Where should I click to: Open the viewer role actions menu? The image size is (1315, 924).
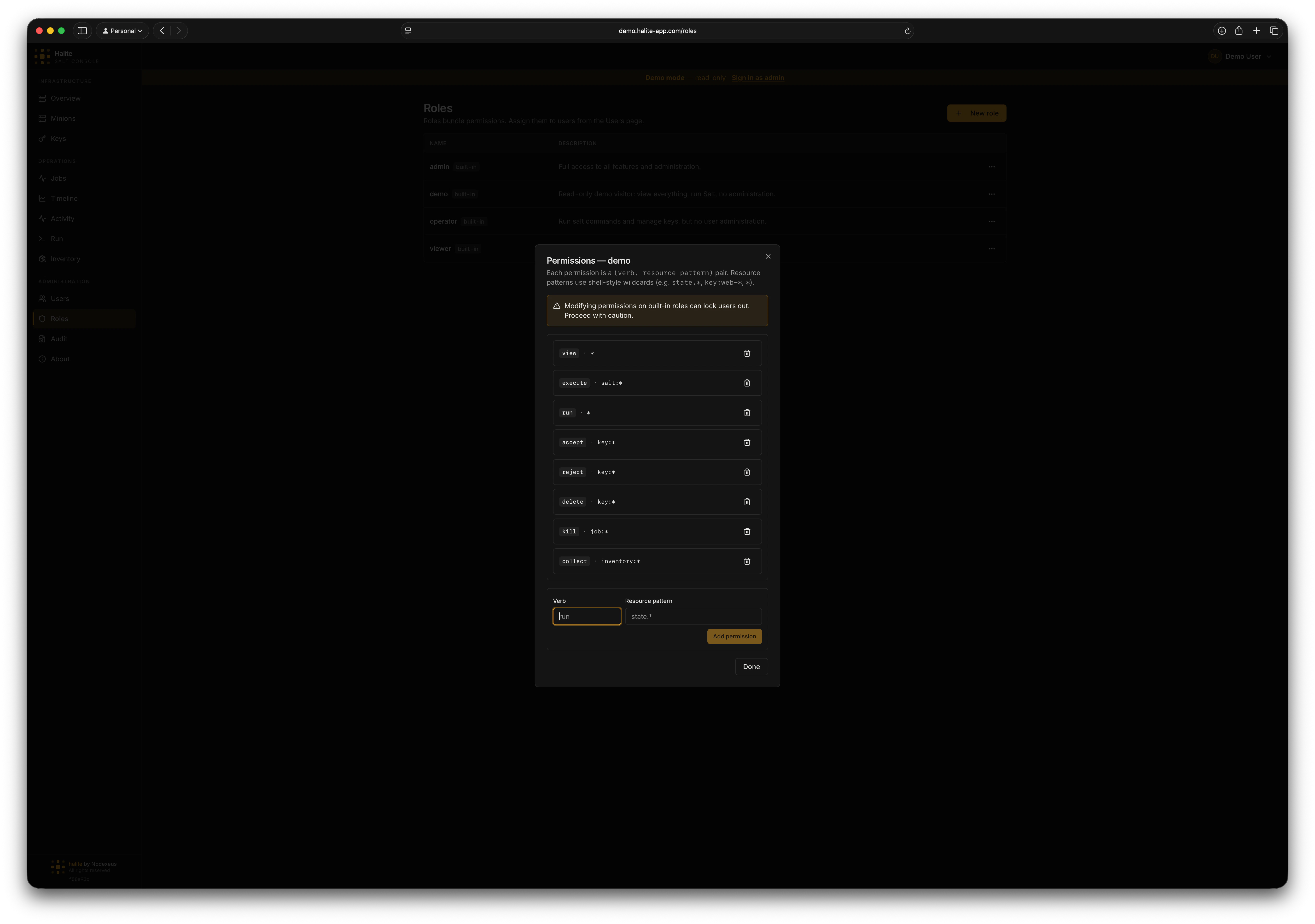coord(991,249)
